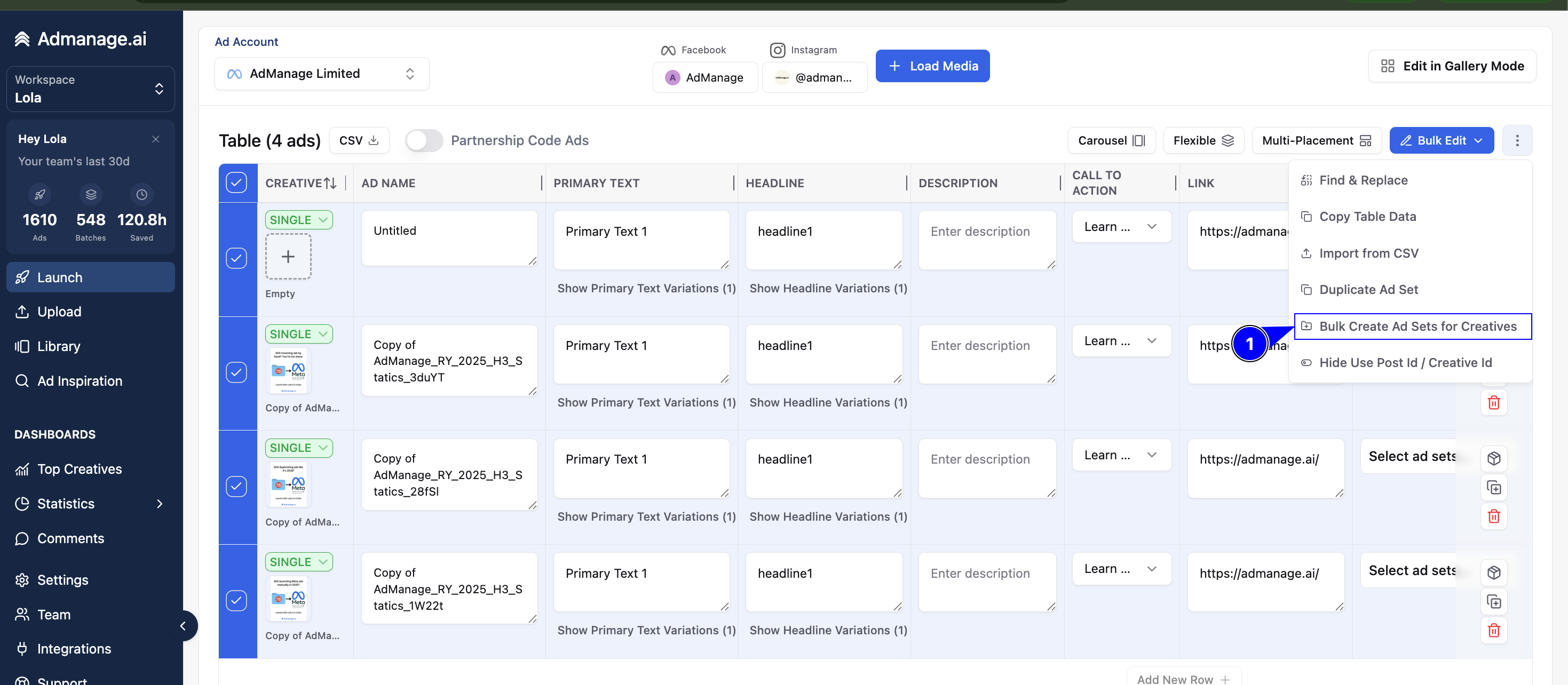Click the cube icon in the last row
Screen dimensions: 1568x685
[x=1493, y=572]
